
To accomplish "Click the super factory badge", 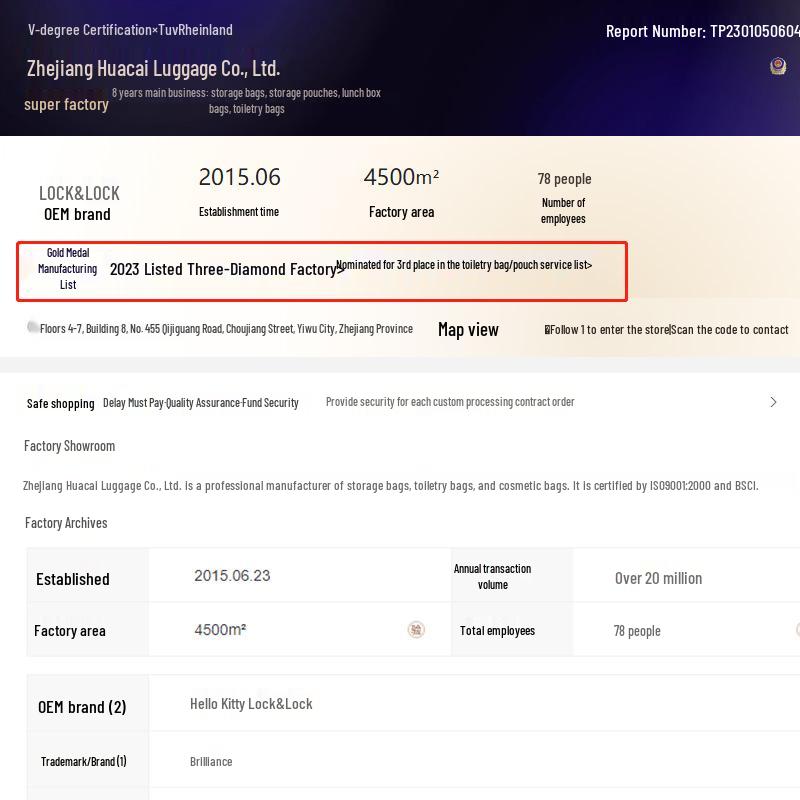I will tap(66, 104).
